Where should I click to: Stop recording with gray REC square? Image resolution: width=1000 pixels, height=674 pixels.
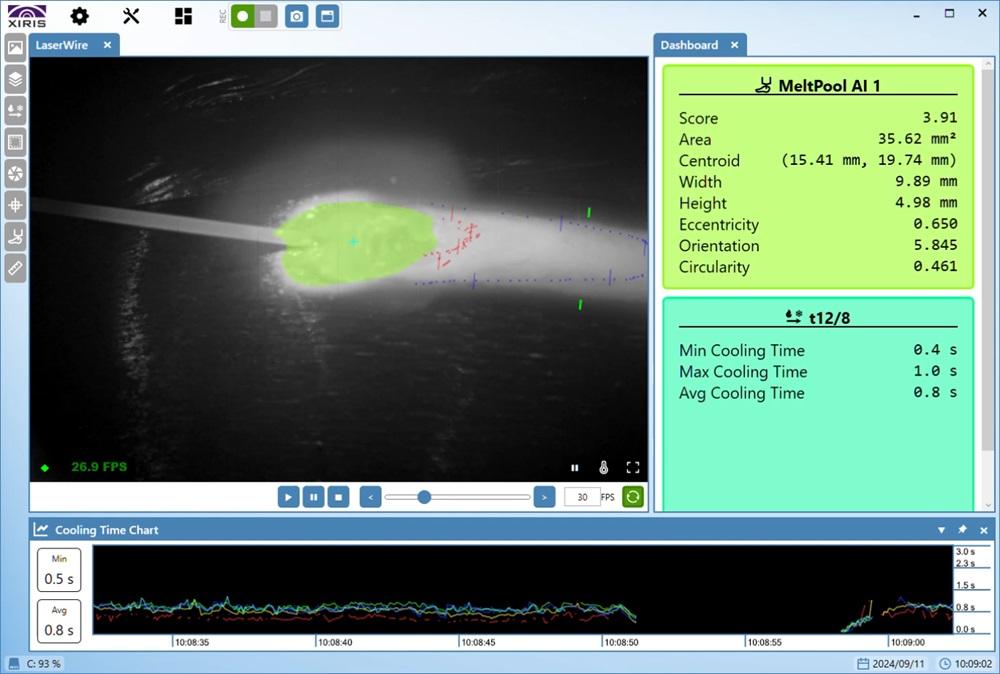pyautogui.click(x=265, y=16)
